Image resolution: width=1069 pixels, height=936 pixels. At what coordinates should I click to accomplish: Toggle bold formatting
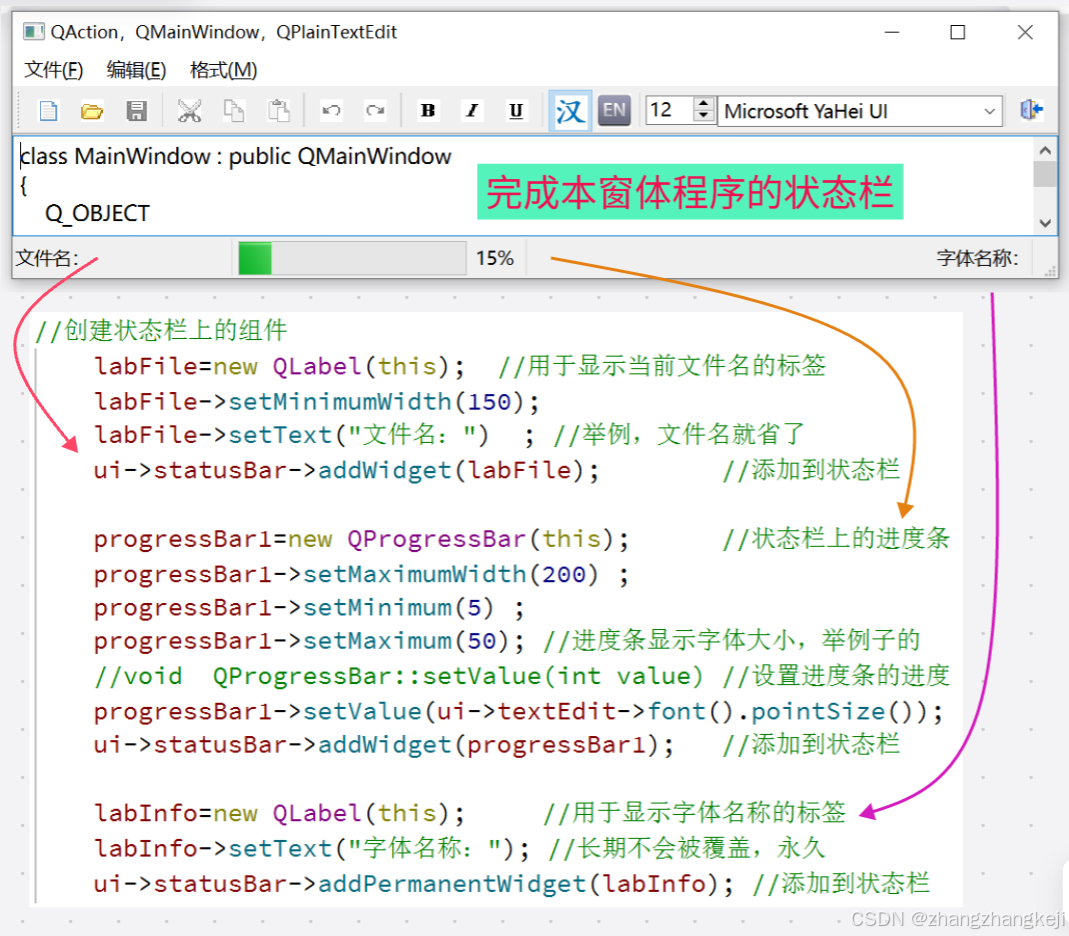[x=428, y=110]
